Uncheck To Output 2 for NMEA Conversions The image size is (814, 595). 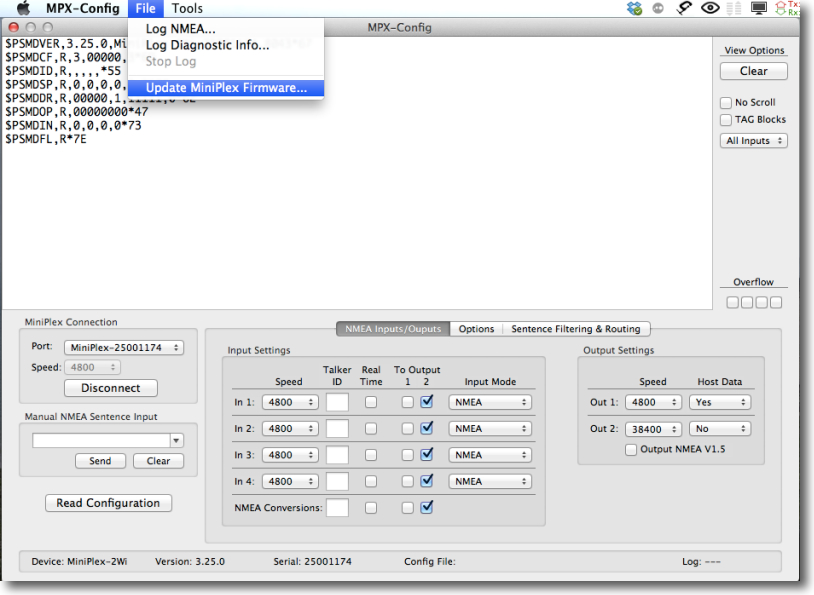pyautogui.click(x=427, y=508)
